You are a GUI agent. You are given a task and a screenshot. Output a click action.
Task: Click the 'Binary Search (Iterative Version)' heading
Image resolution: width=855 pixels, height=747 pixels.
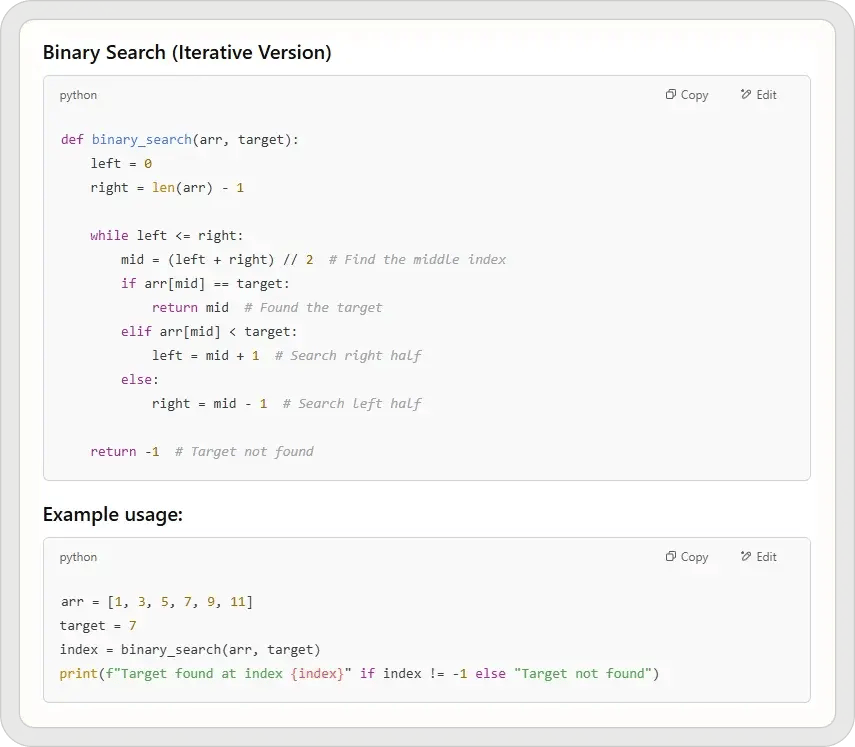point(187,52)
